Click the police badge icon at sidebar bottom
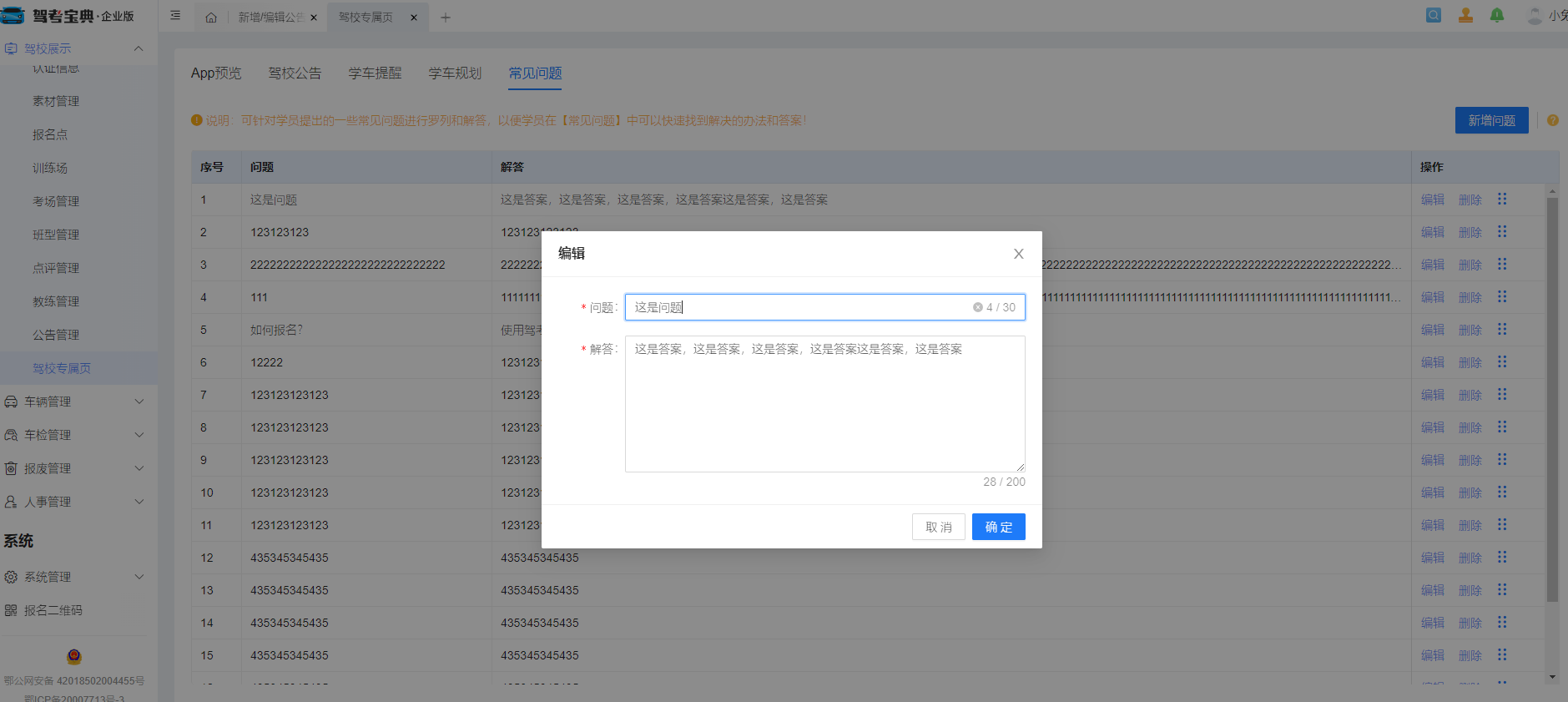 click(74, 656)
